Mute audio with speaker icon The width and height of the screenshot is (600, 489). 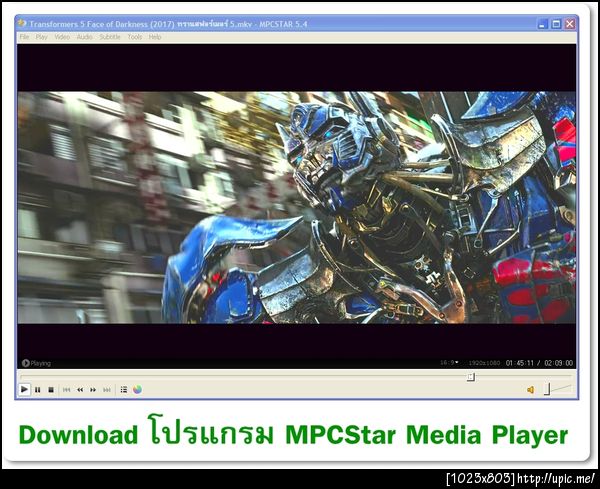coord(530,390)
